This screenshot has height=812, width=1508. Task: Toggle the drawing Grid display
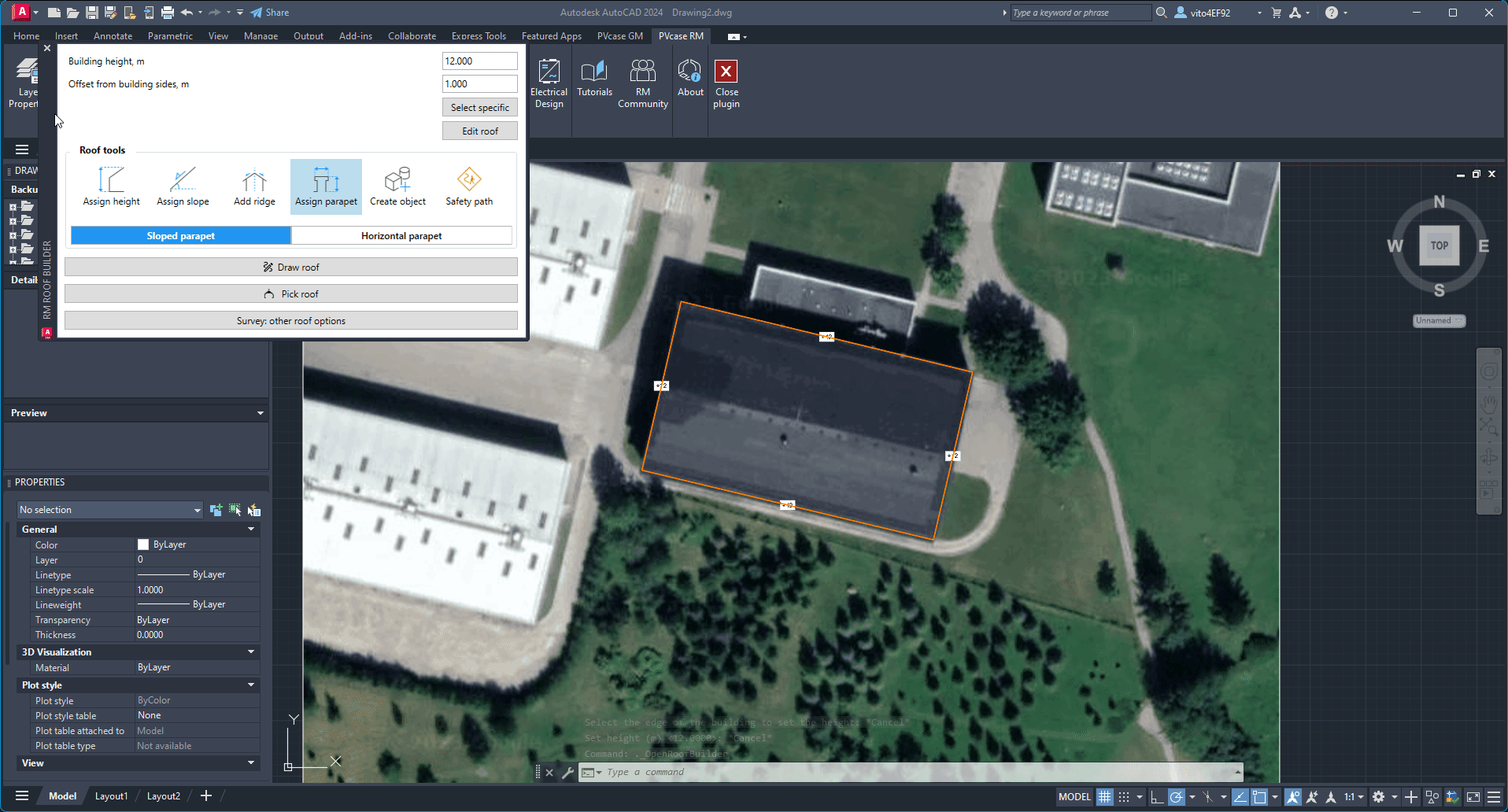(1105, 797)
